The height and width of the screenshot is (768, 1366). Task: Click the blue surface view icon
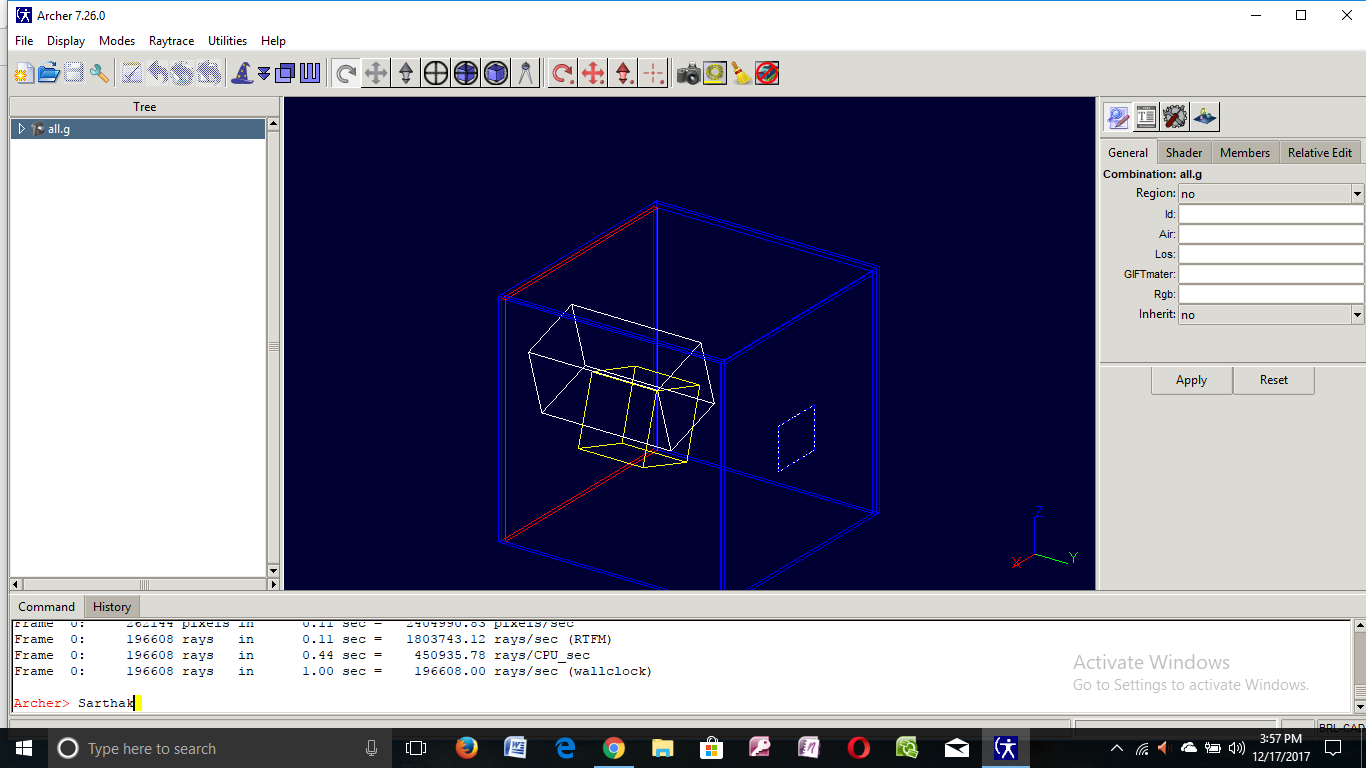1205,117
